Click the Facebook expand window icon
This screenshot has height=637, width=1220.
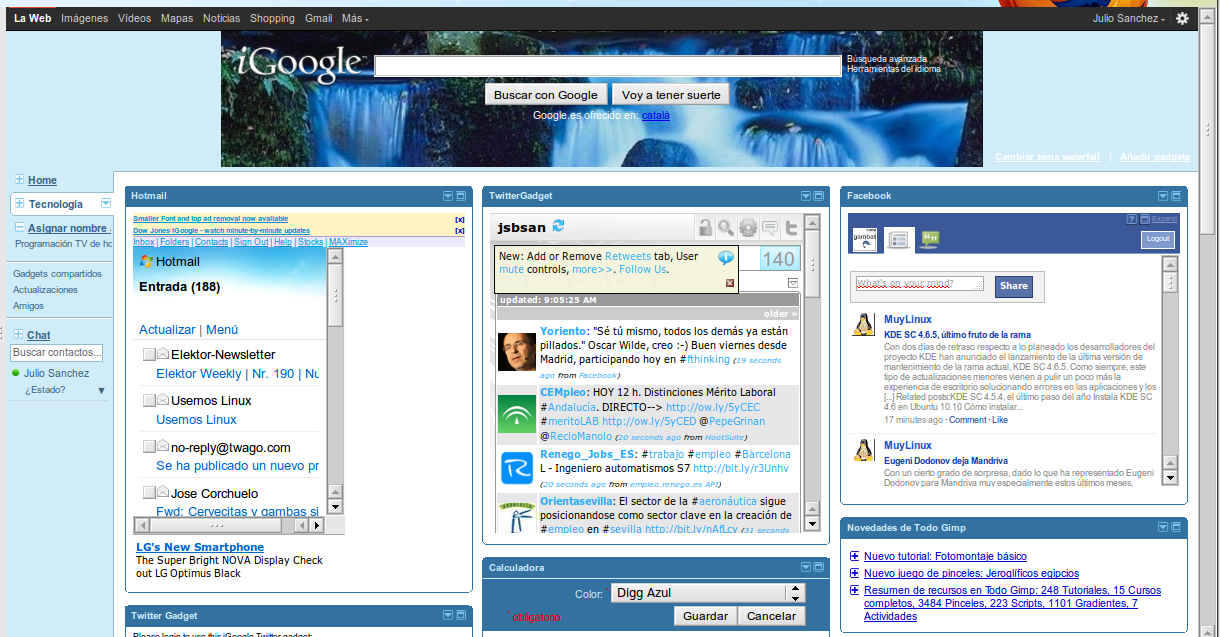click(1145, 219)
